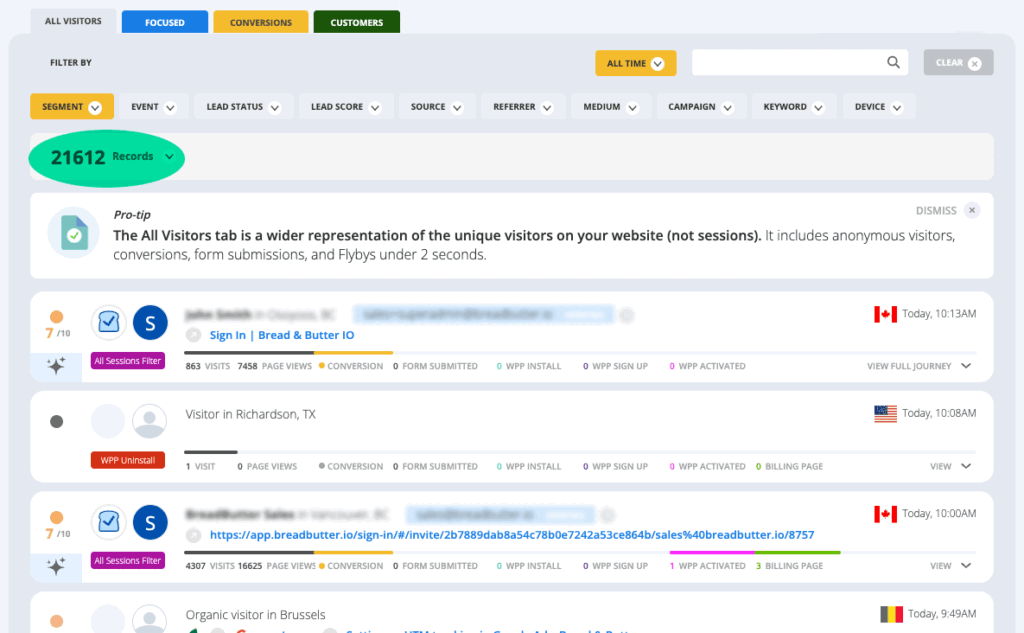The image size is (1024, 633).
Task: Dismiss the Pro-tip banner
Action: [x=972, y=211]
